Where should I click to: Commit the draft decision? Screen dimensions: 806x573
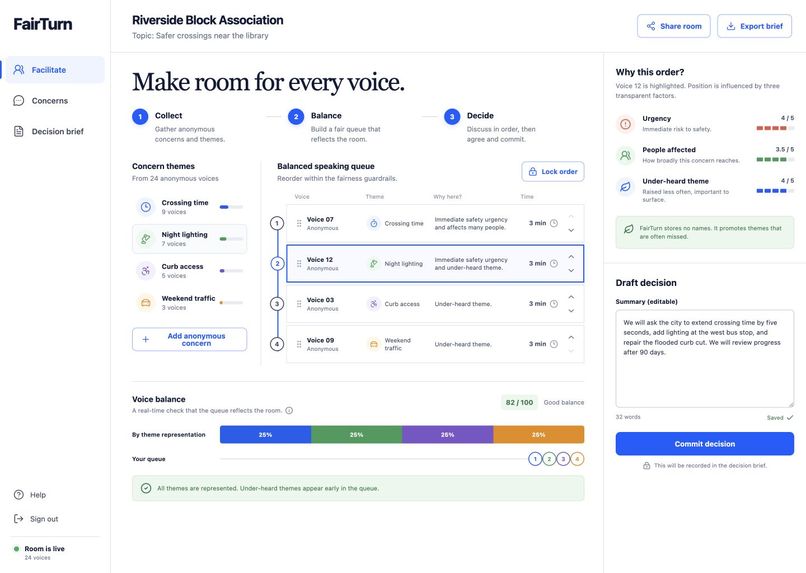(705, 443)
